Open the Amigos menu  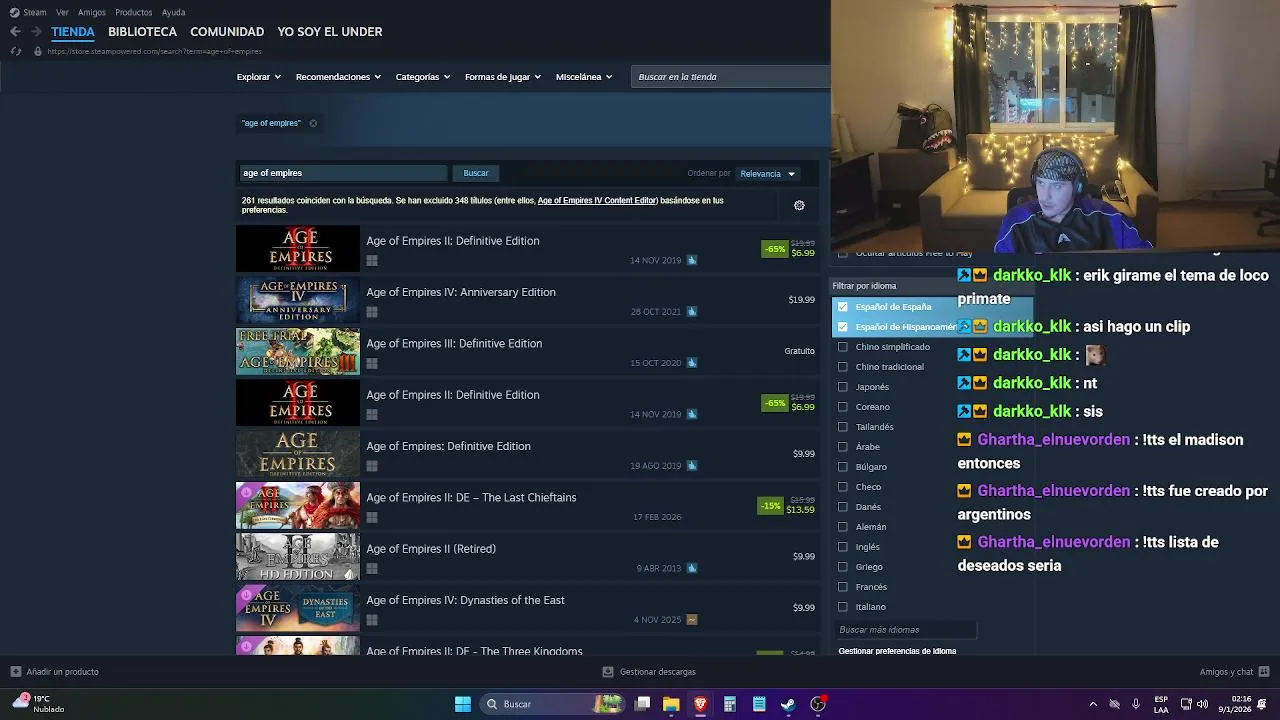tap(92, 12)
